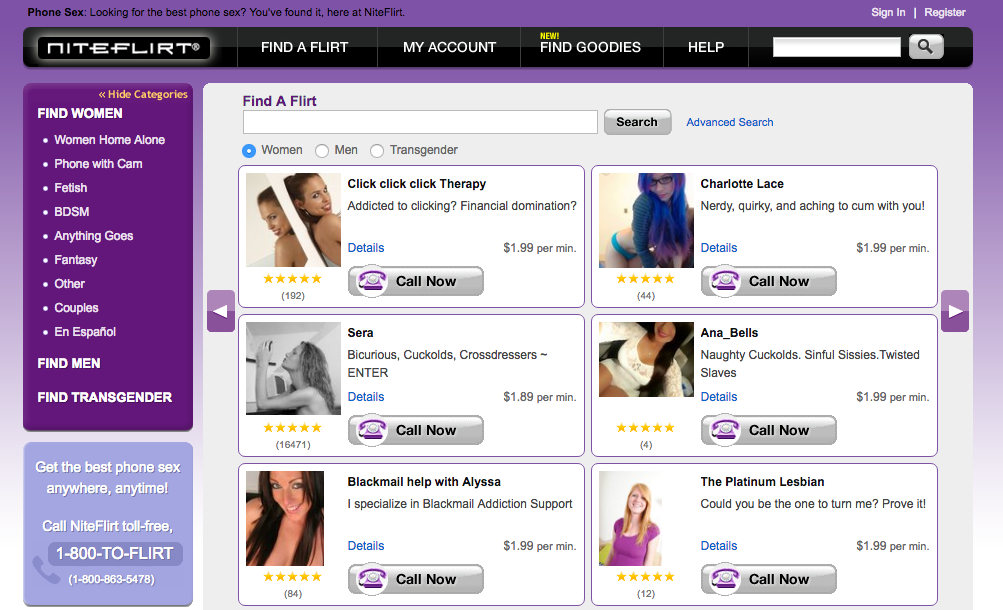Open Details for Ana_Bells
The image size is (1003, 610).
(718, 396)
